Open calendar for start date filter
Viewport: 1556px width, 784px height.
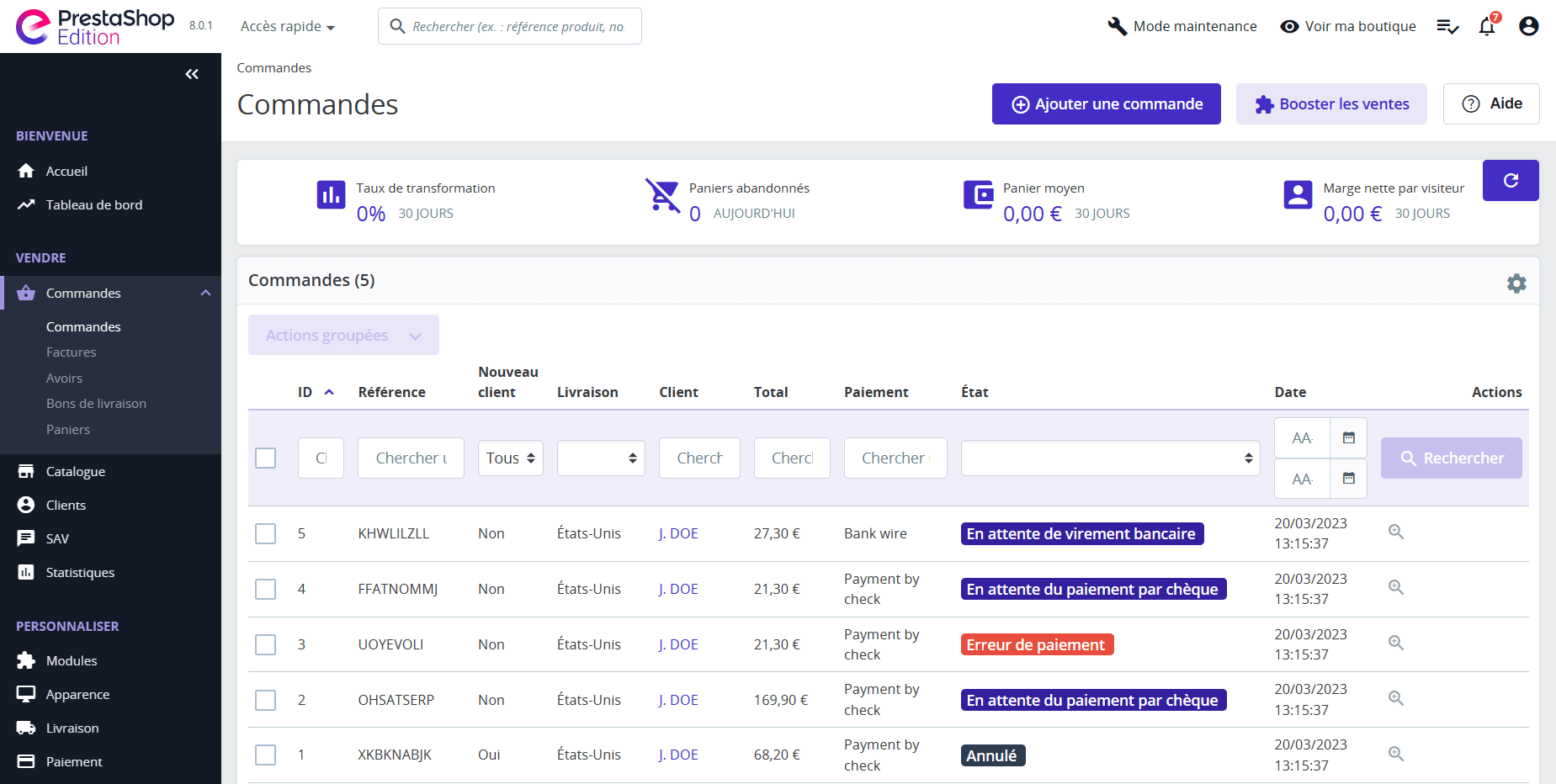click(1348, 438)
